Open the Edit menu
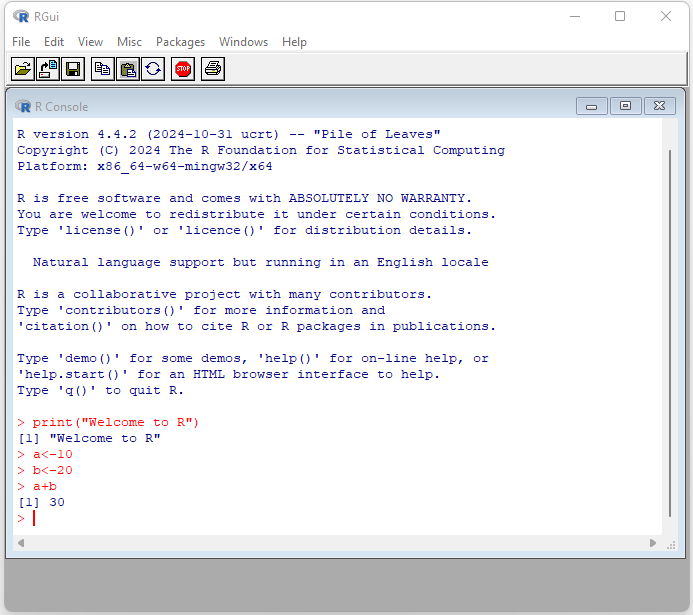The height and width of the screenshot is (615, 693). [54, 42]
